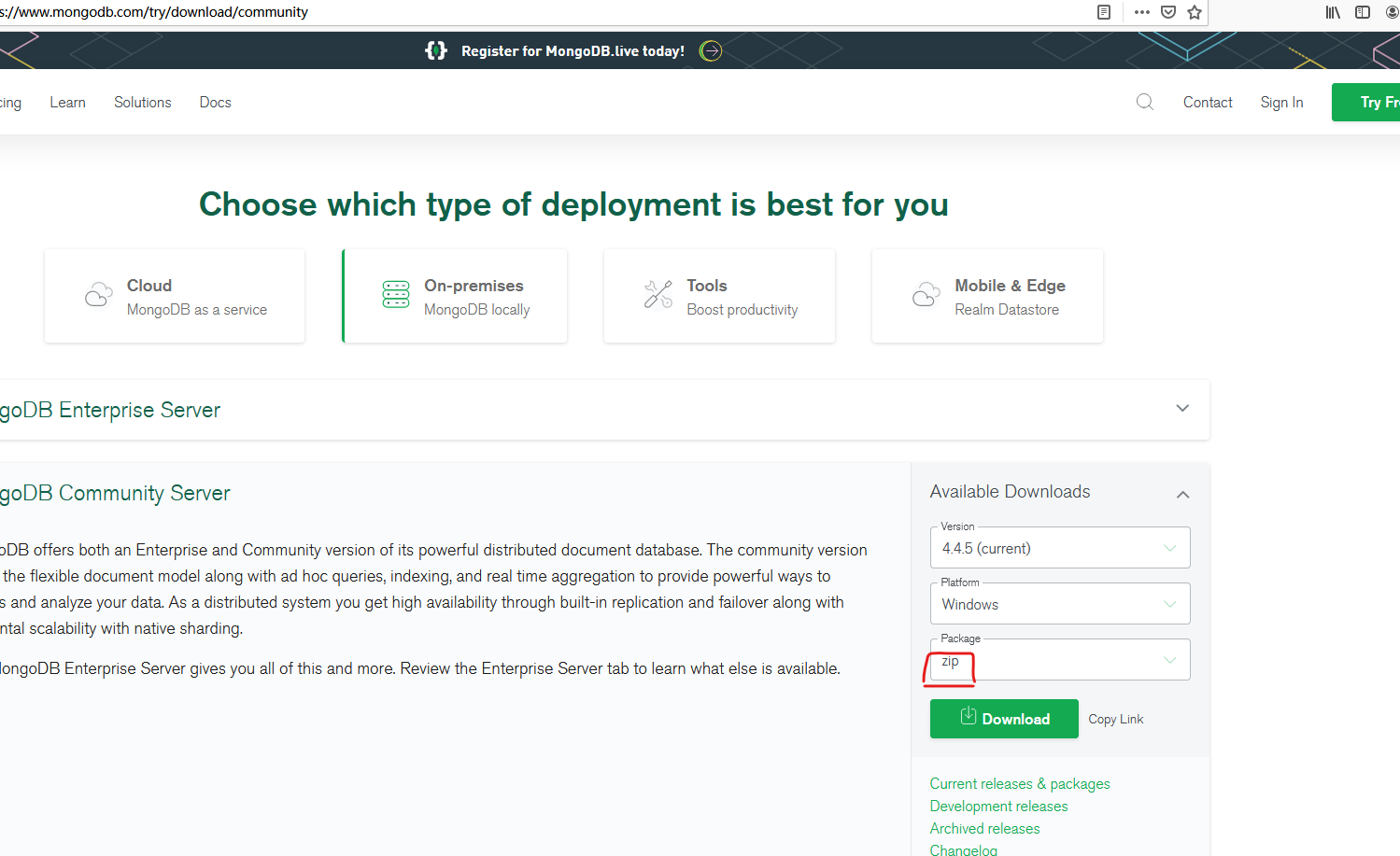Image resolution: width=1400 pixels, height=856 pixels.
Task: Open Current releases & packages link
Action: coord(1020,784)
